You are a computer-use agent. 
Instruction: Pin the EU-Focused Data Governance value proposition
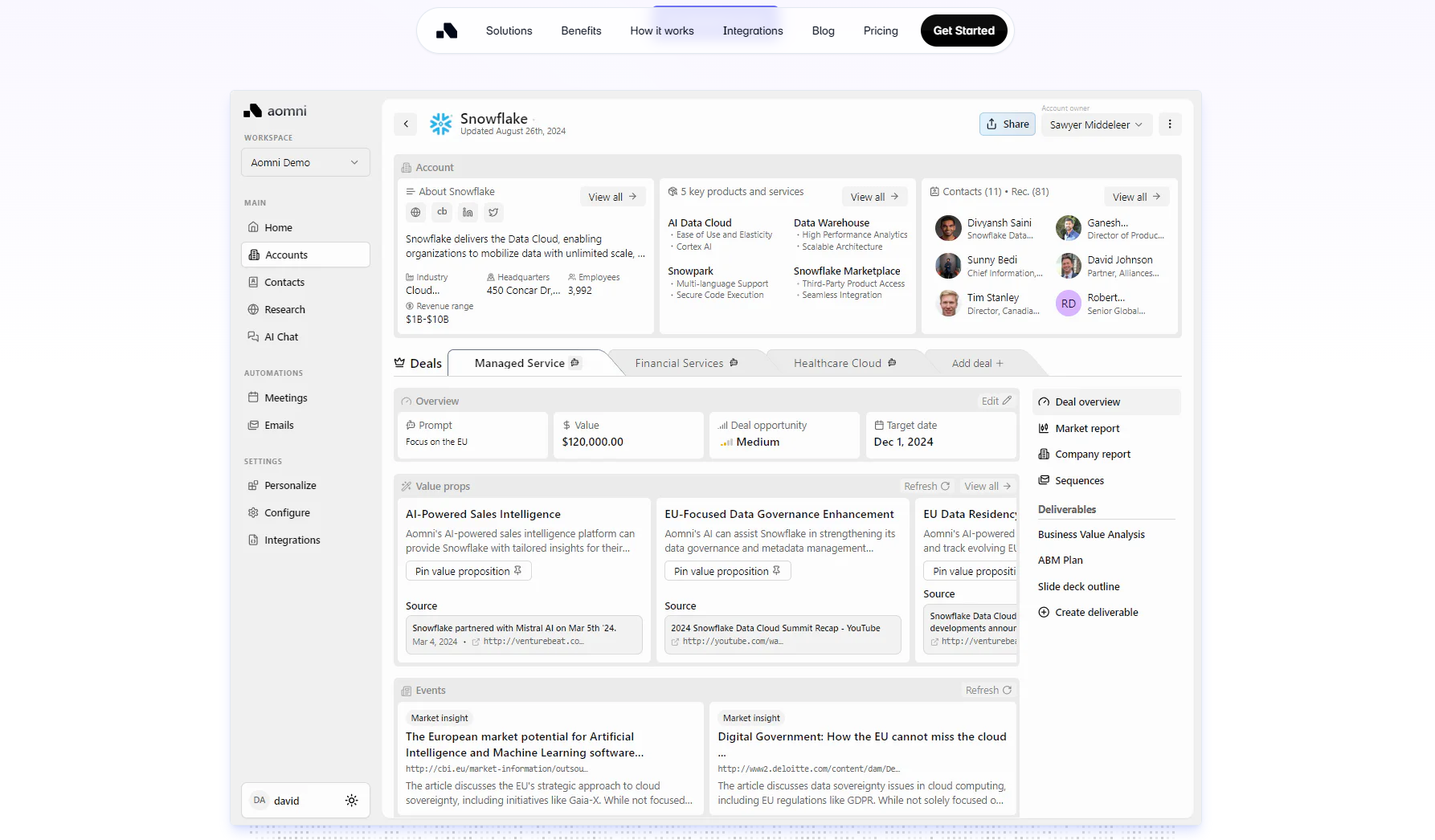[x=726, y=570]
